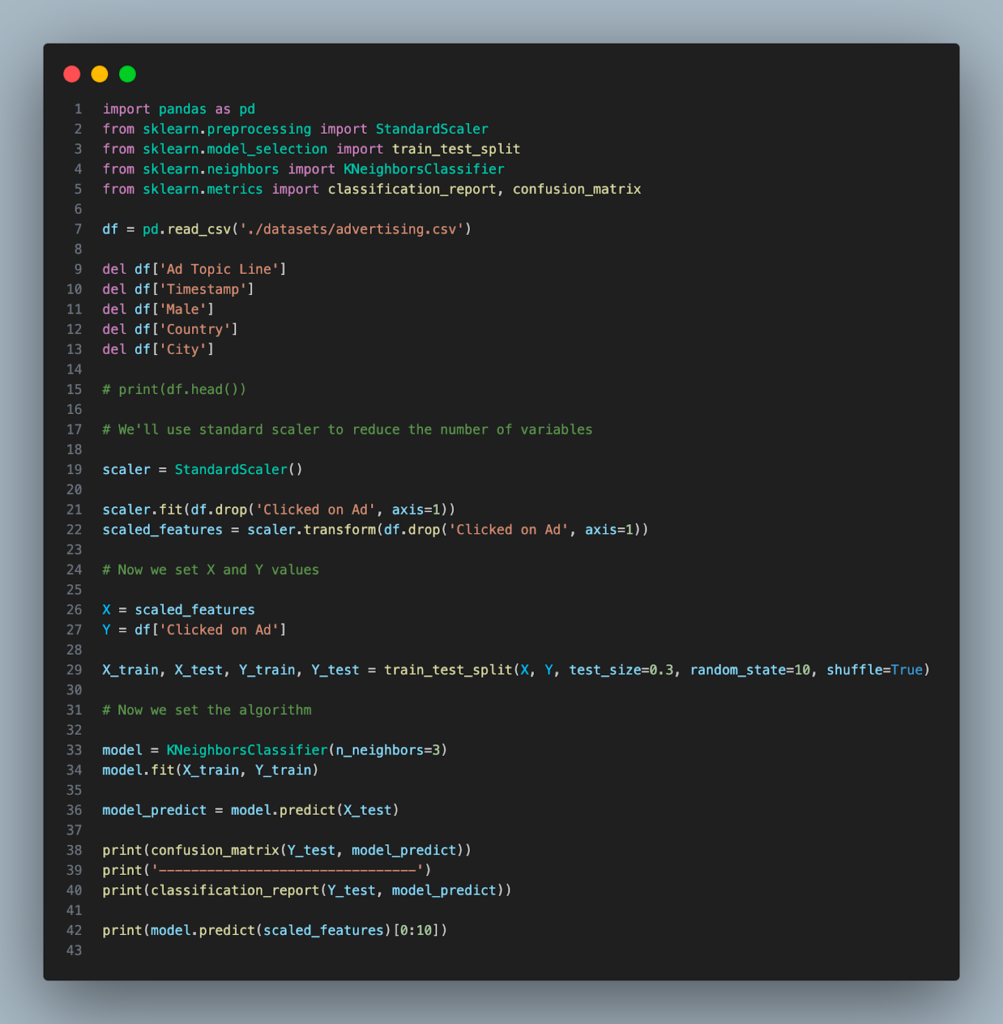Screen dimensions: 1003x1024
Task: Click the yellow minimize traffic light icon
Action: [x=99, y=73]
